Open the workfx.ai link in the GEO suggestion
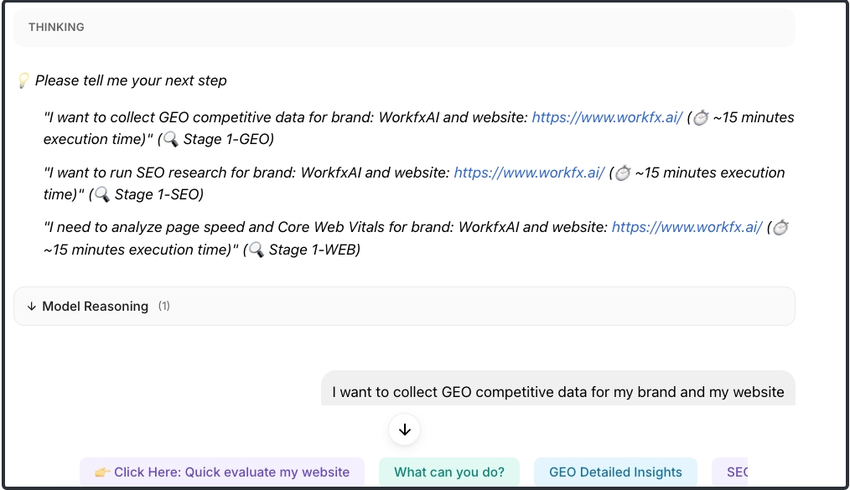The width and height of the screenshot is (850, 490). click(x=607, y=118)
